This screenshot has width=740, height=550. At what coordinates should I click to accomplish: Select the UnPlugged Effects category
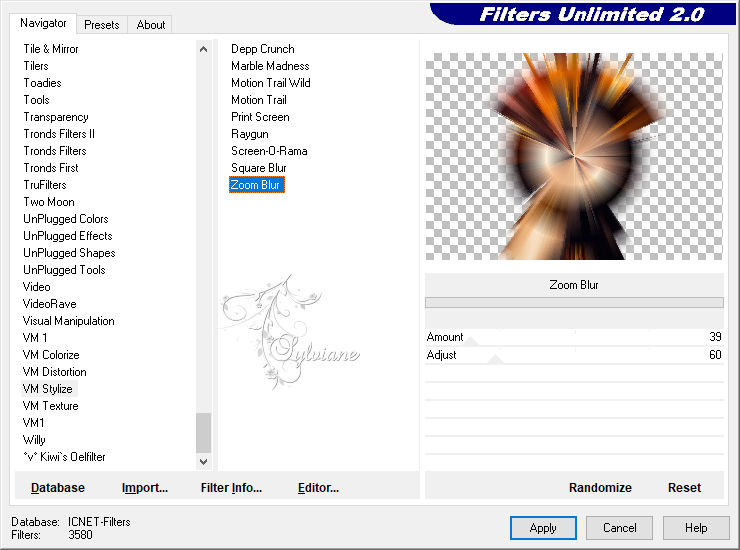click(x=67, y=236)
